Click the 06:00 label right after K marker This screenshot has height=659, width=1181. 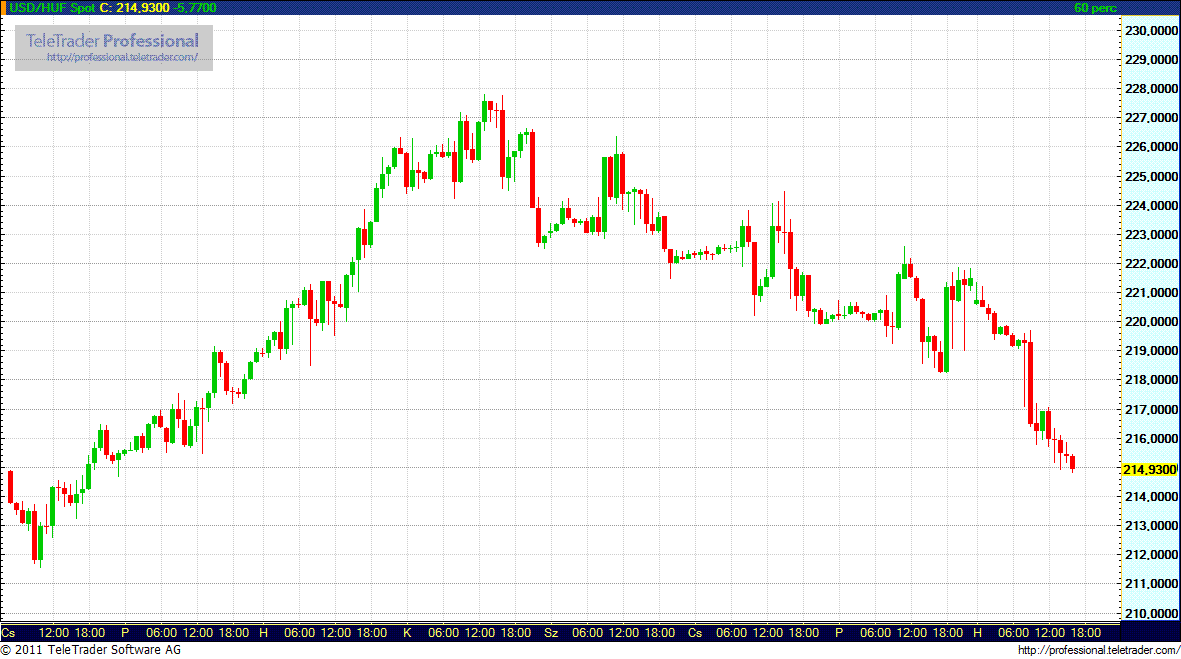click(443, 633)
